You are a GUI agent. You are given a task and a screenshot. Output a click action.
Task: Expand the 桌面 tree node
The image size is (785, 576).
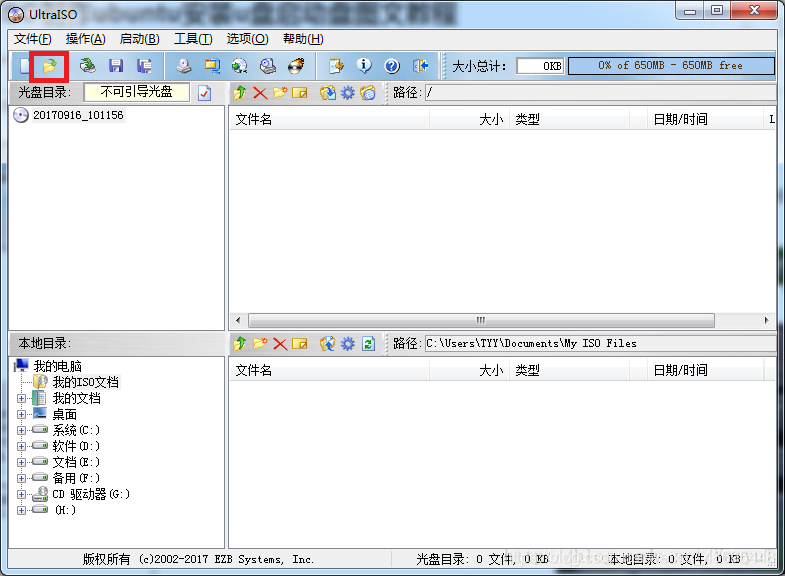tap(21, 415)
